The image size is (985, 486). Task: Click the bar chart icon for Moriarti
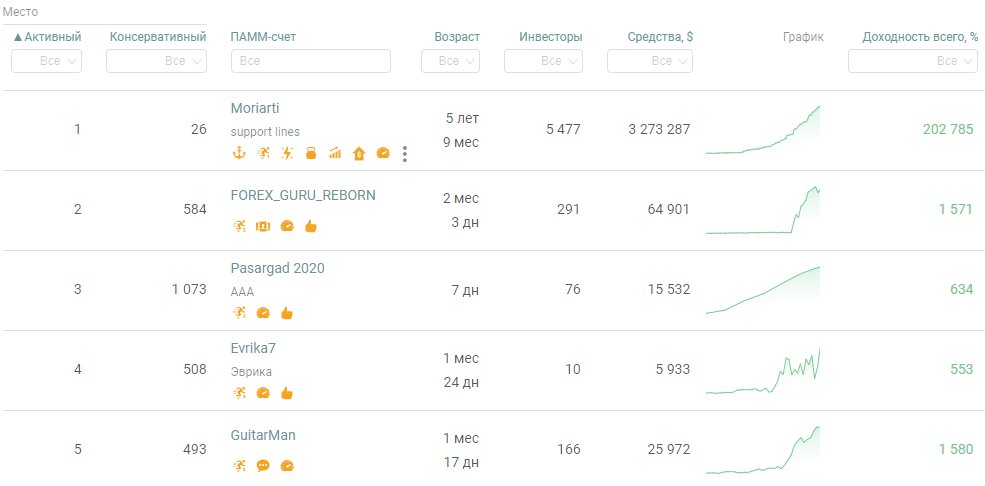click(334, 153)
